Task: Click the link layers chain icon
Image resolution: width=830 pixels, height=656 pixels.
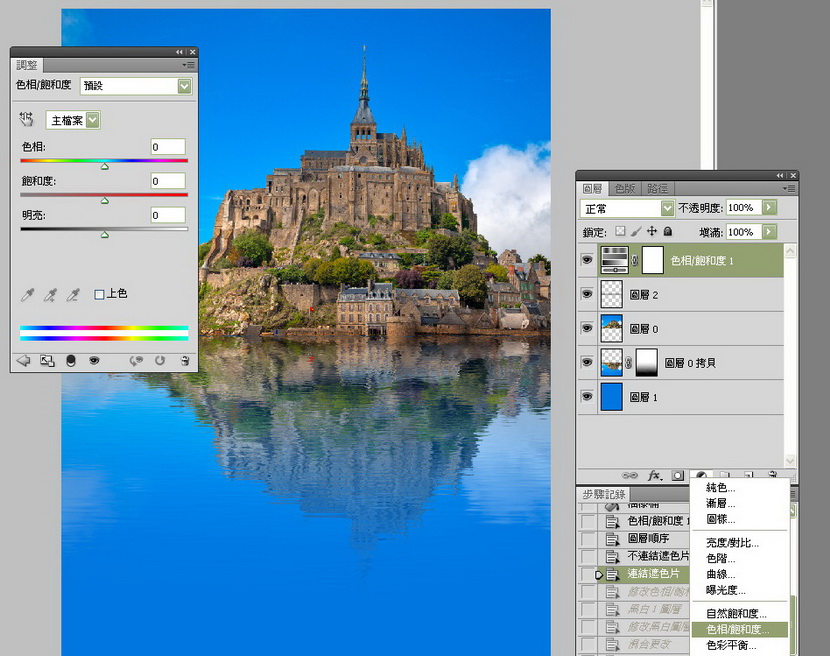Action: pyautogui.click(x=629, y=475)
